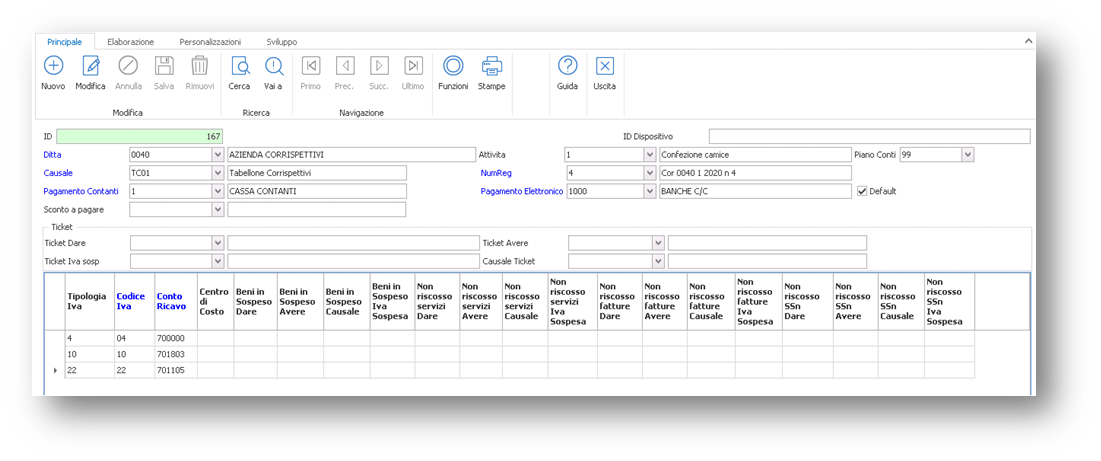Image resolution: width=1101 pixels, height=461 pixels.
Task: Uncheck the Default checkbox
Action: click(862, 191)
